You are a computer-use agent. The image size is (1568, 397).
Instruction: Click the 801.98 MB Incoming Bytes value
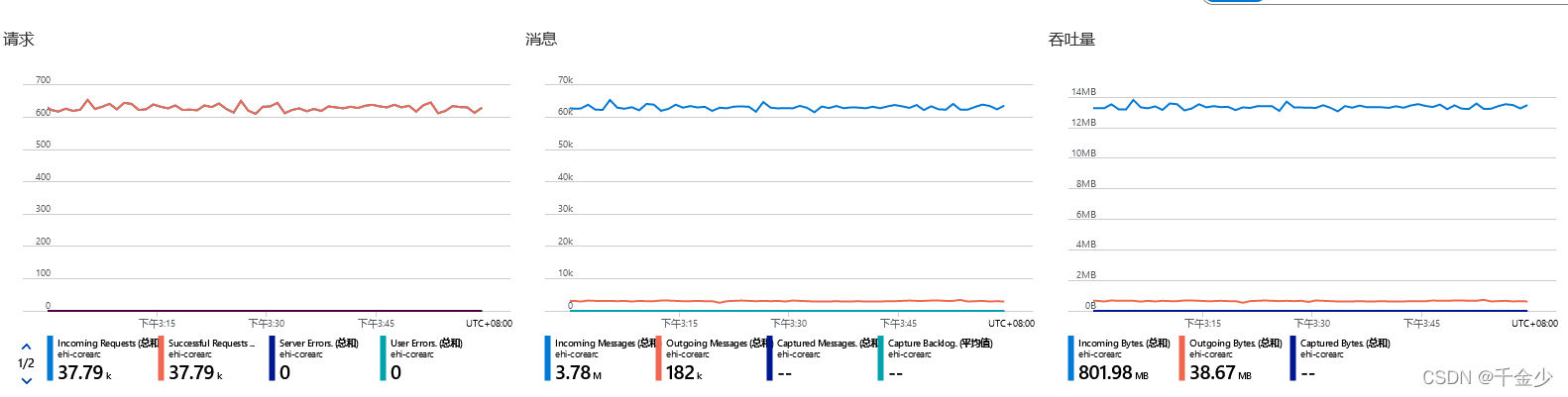coord(1113,372)
